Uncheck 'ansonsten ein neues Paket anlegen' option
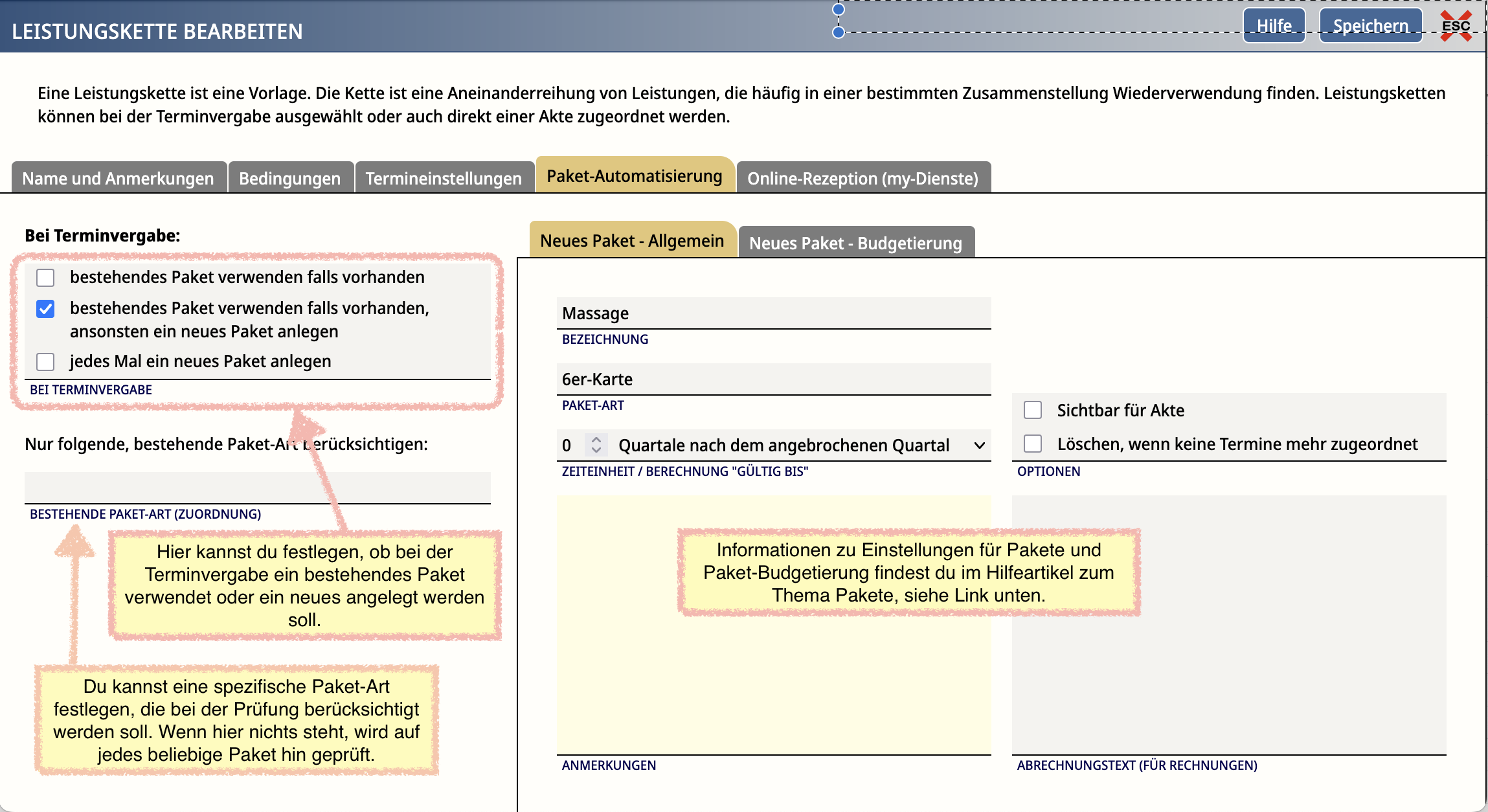 pyautogui.click(x=45, y=309)
